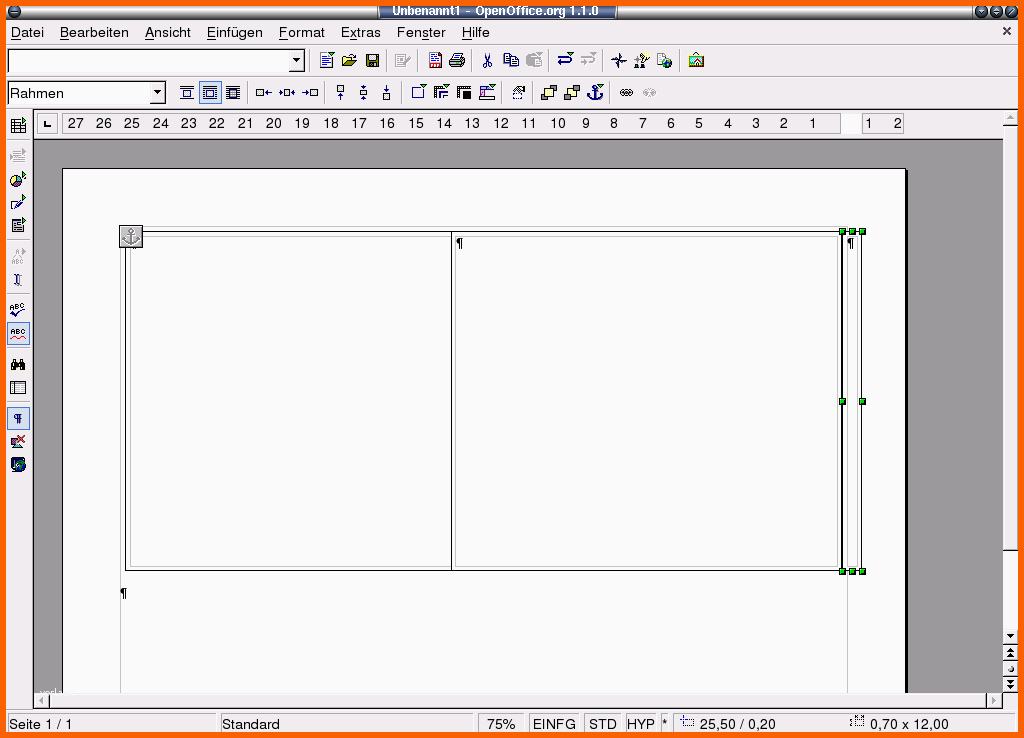
Task: Open the Gallery picture icon
Action: (x=696, y=61)
